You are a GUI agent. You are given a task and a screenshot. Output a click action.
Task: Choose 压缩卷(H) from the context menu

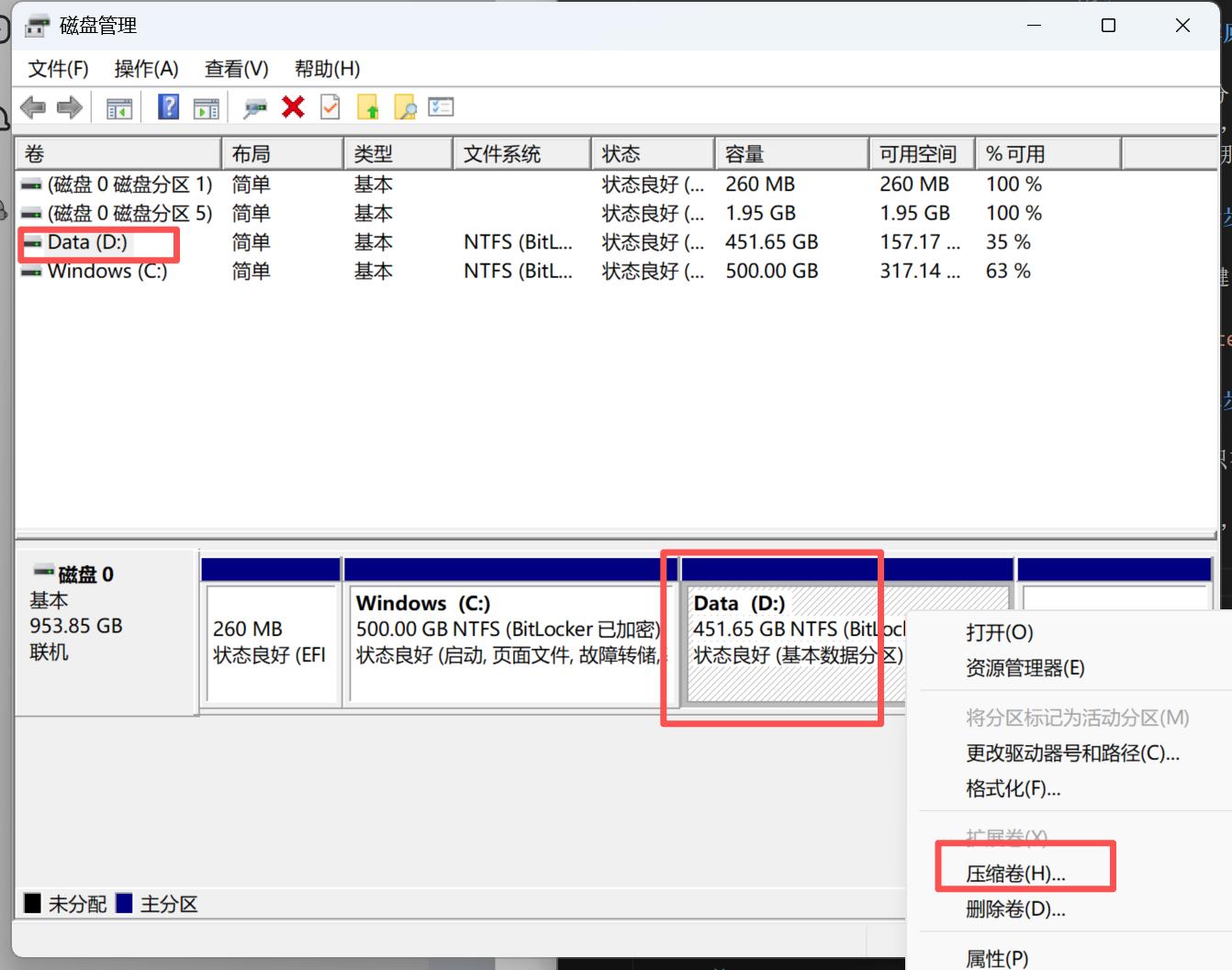point(1015,874)
